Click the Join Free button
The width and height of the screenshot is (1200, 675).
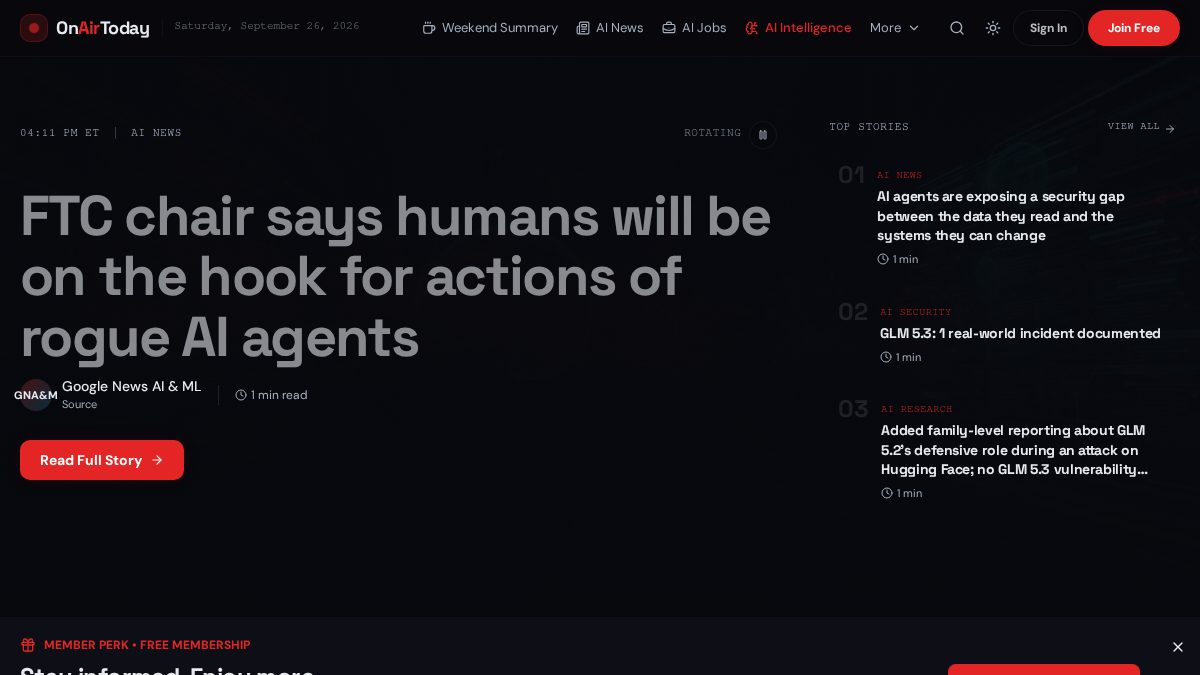point(1134,28)
